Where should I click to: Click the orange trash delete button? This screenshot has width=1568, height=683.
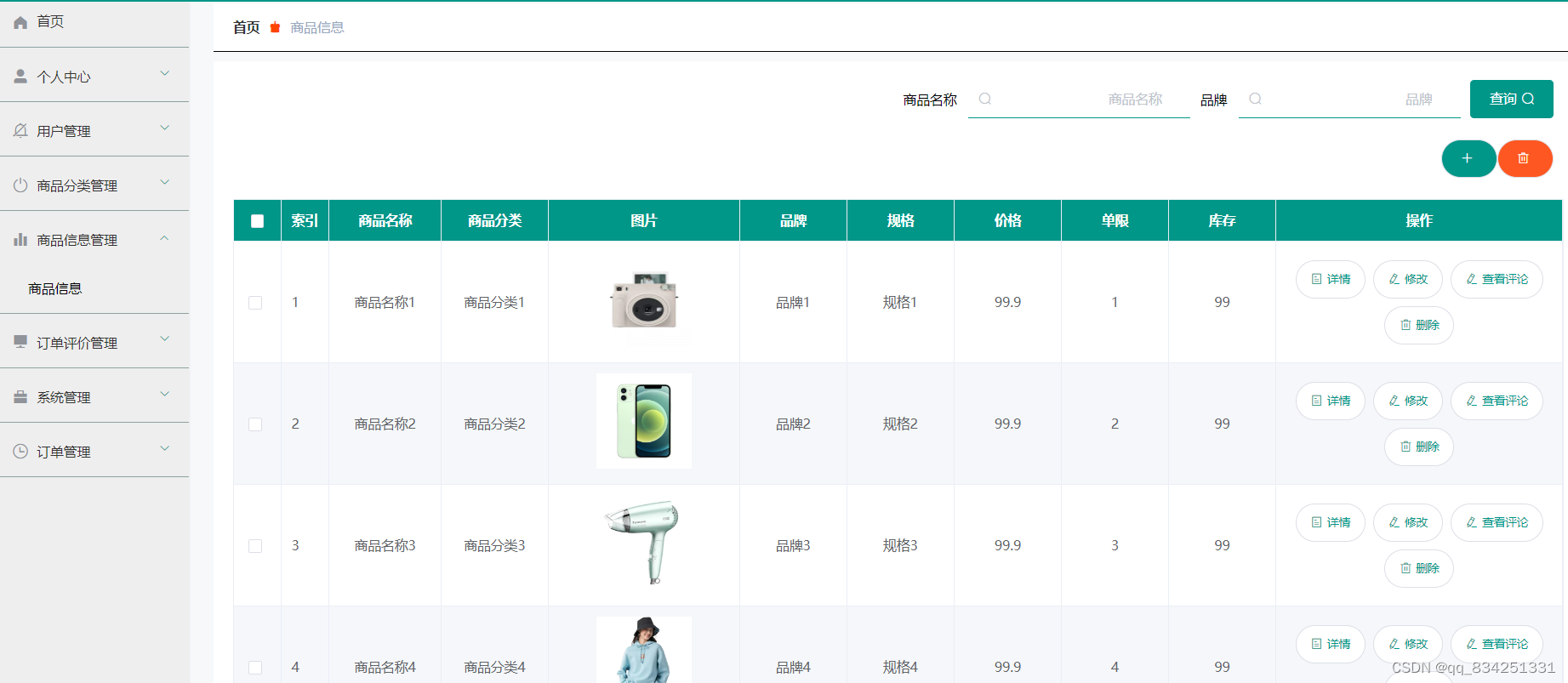[x=1525, y=158]
